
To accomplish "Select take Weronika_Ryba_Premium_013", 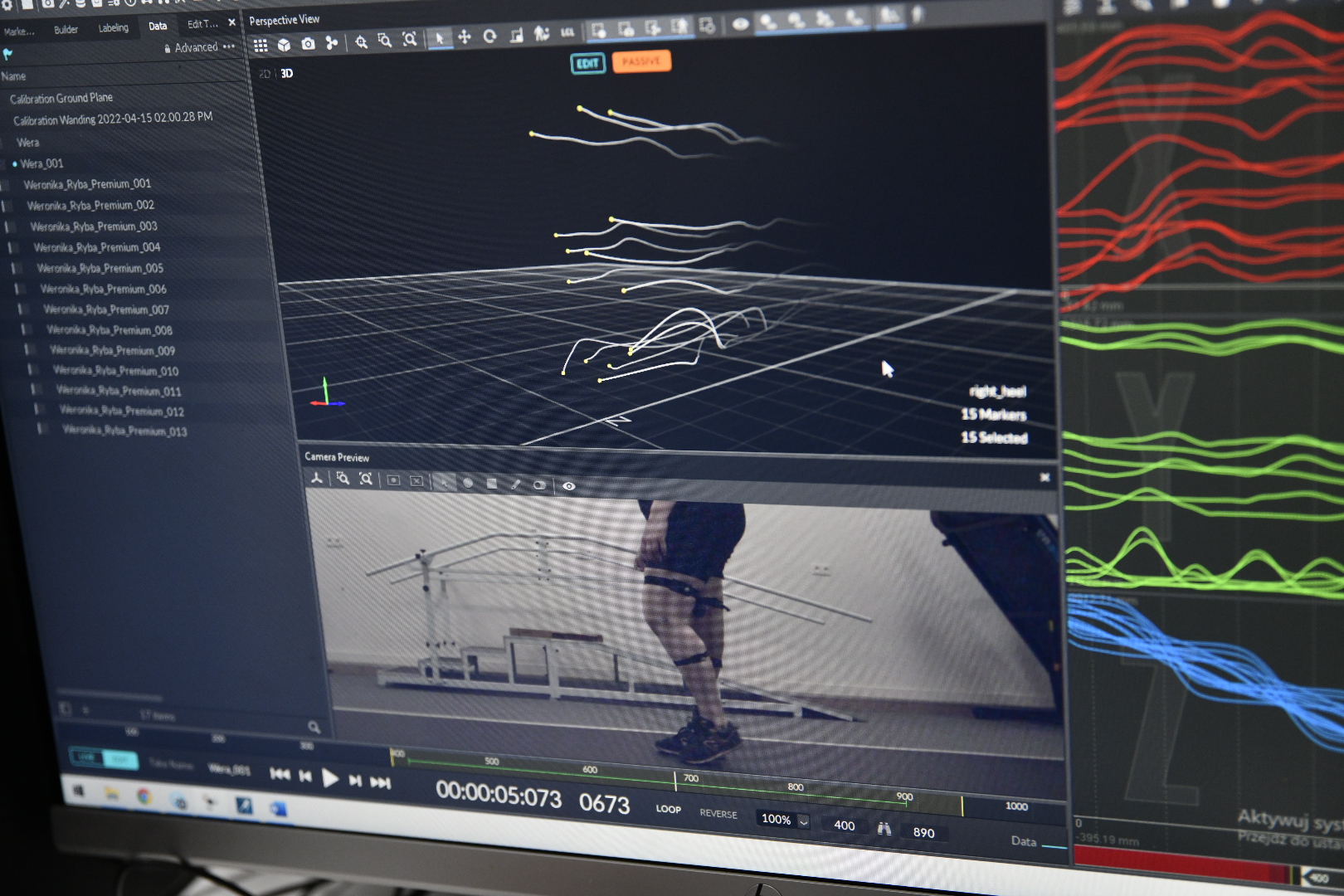I will click(125, 431).
